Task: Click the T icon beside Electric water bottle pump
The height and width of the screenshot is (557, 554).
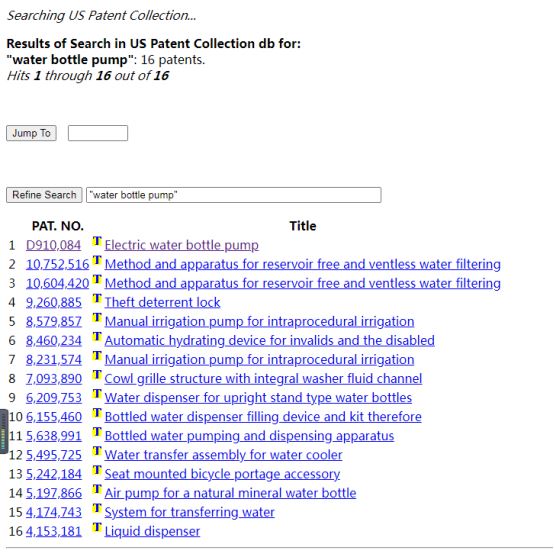Action: point(97,241)
